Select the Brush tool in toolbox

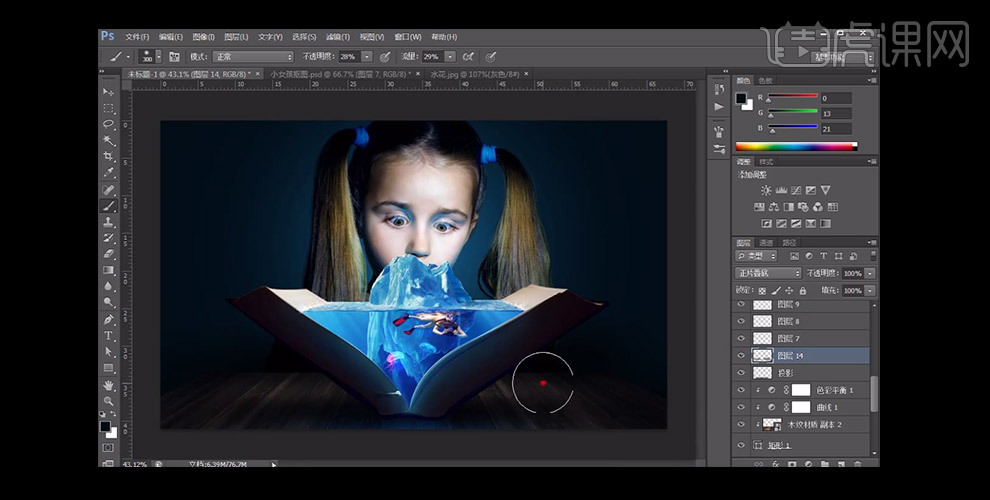[x=109, y=206]
